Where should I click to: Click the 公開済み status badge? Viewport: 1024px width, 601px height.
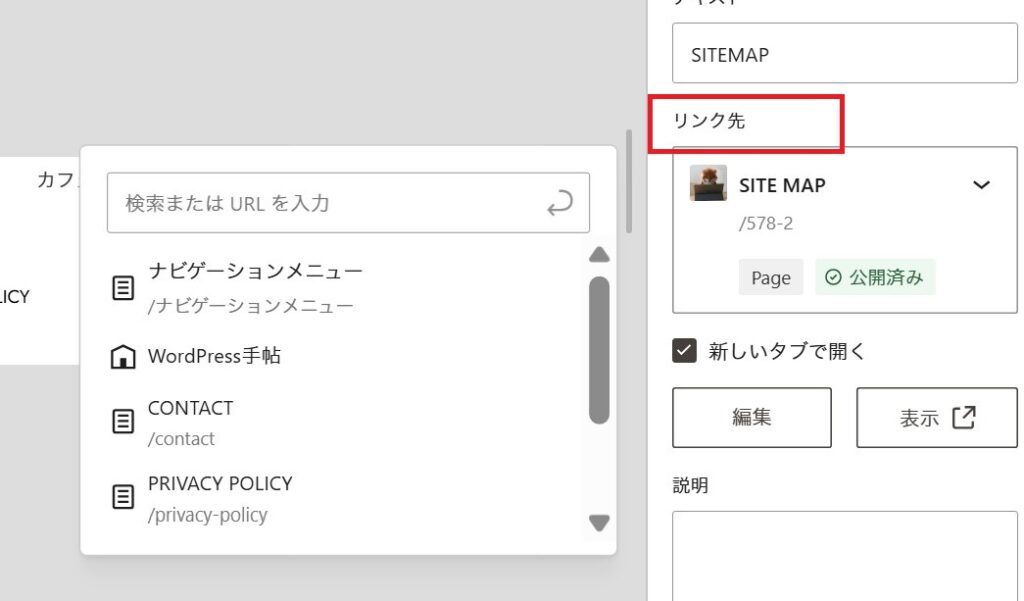tap(875, 277)
